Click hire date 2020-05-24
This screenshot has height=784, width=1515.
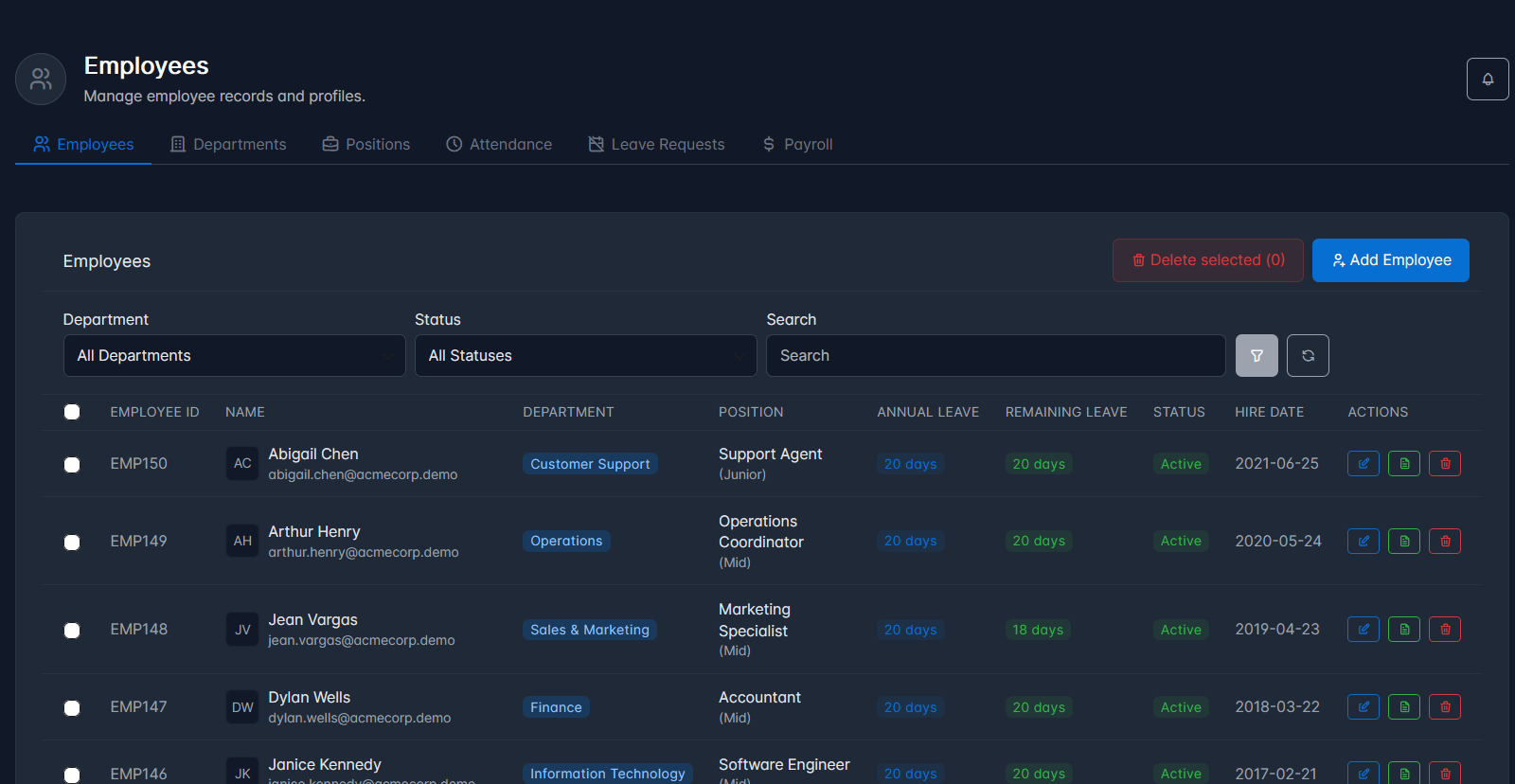[x=1278, y=541]
